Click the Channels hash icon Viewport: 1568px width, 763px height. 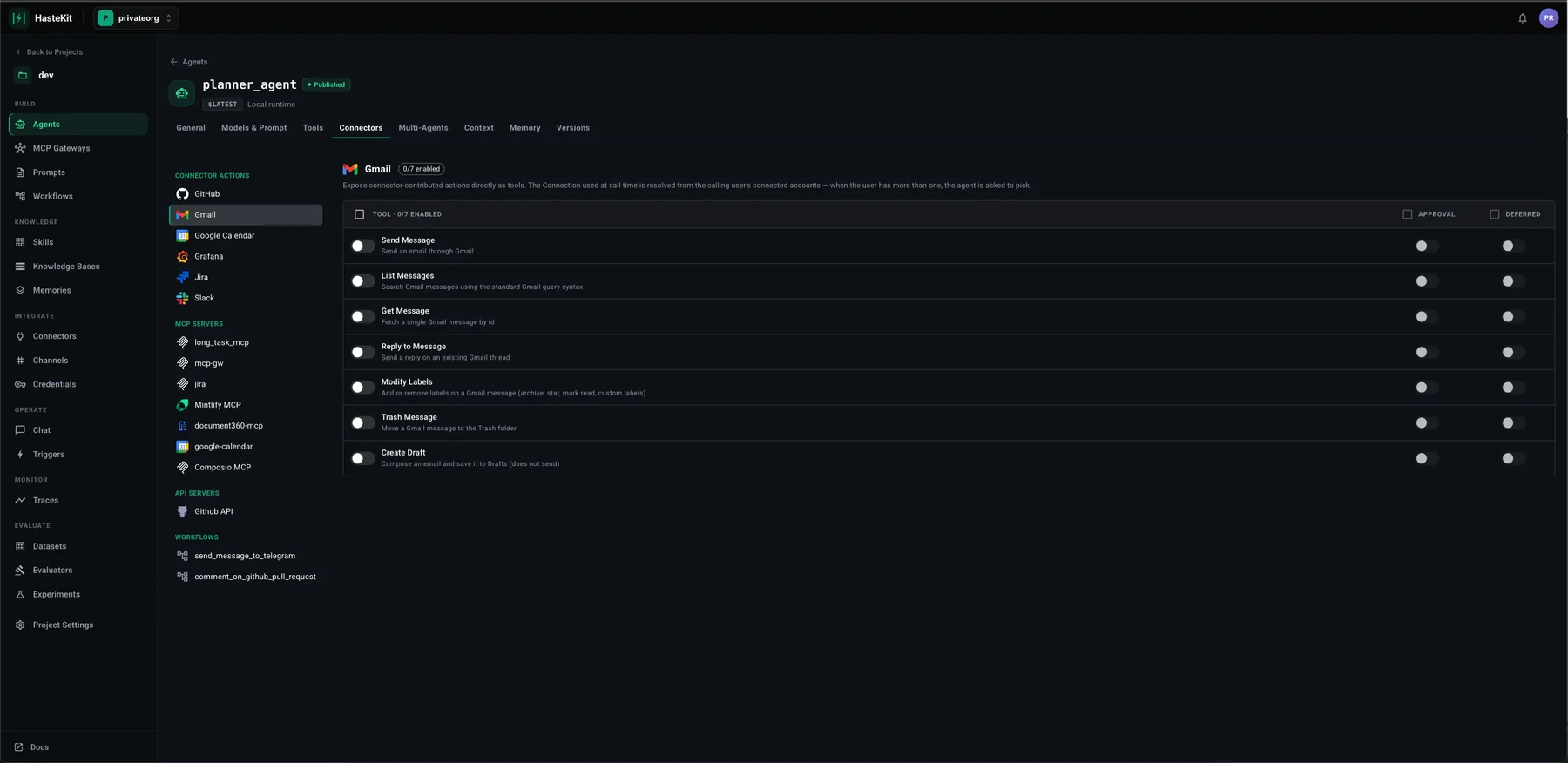click(20, 361)
